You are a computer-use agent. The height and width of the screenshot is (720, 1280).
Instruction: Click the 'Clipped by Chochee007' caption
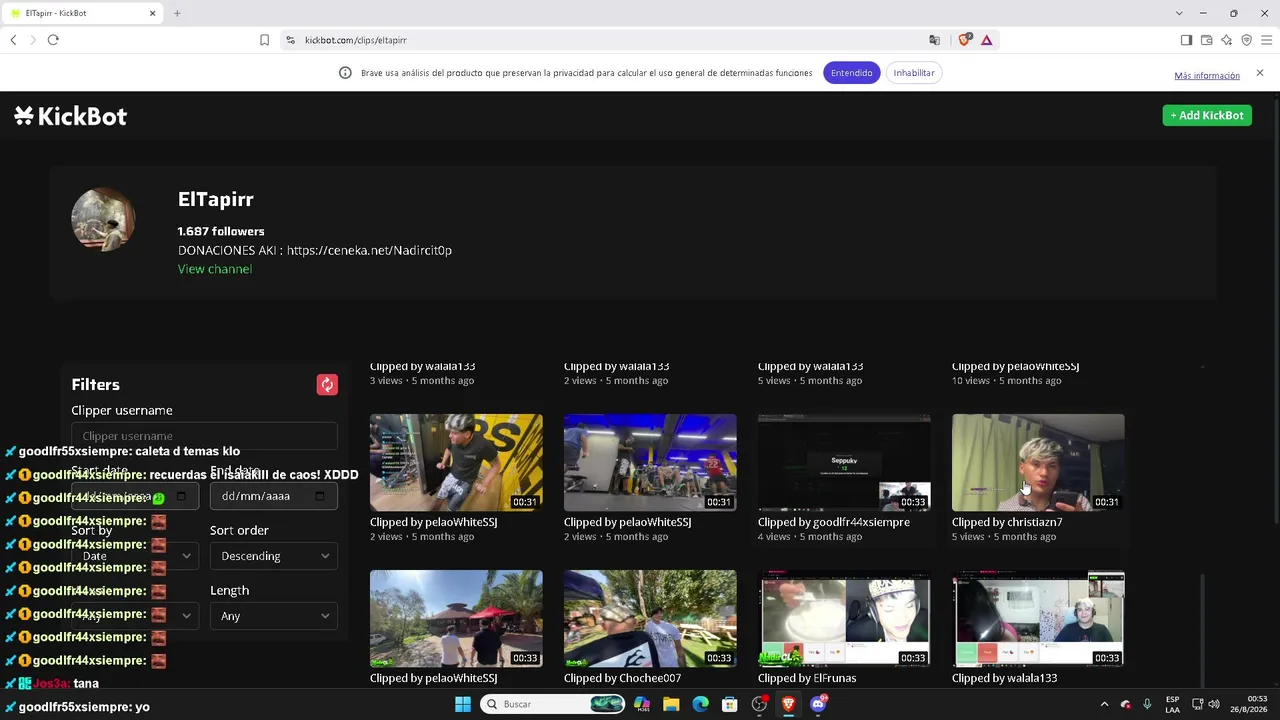coord(622,678)
